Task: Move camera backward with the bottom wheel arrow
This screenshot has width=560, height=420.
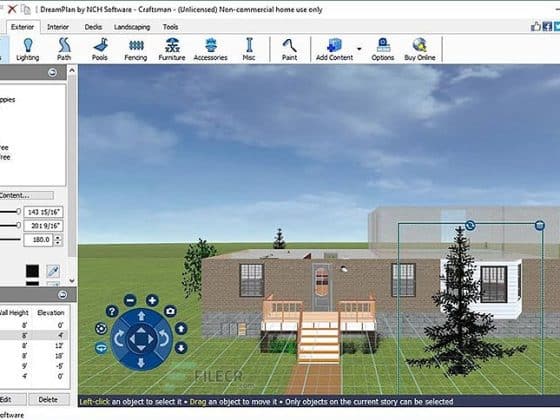Action: (x=141, y=362)
